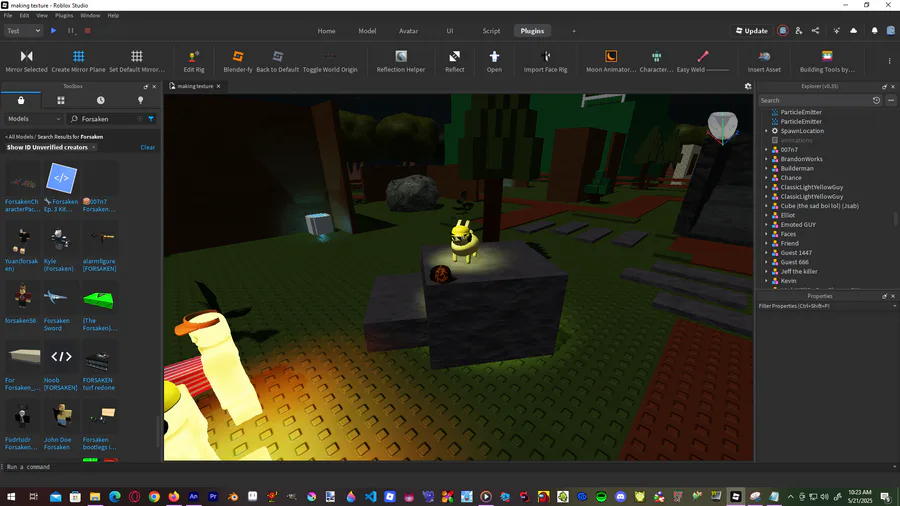The height and width of the screenshot is (506, 900).
Task: Click the Mirror Selected plugin icon
Action: [26, 56]
